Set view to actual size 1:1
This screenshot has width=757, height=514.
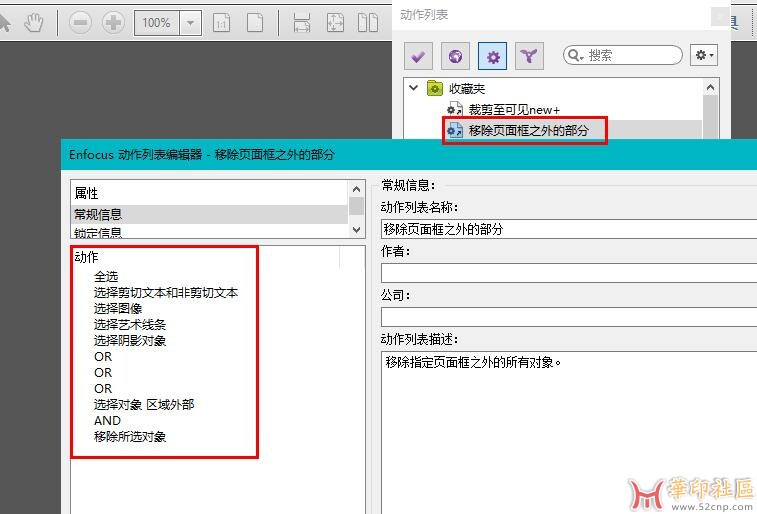pyautogui.click(x=221, y=22)
